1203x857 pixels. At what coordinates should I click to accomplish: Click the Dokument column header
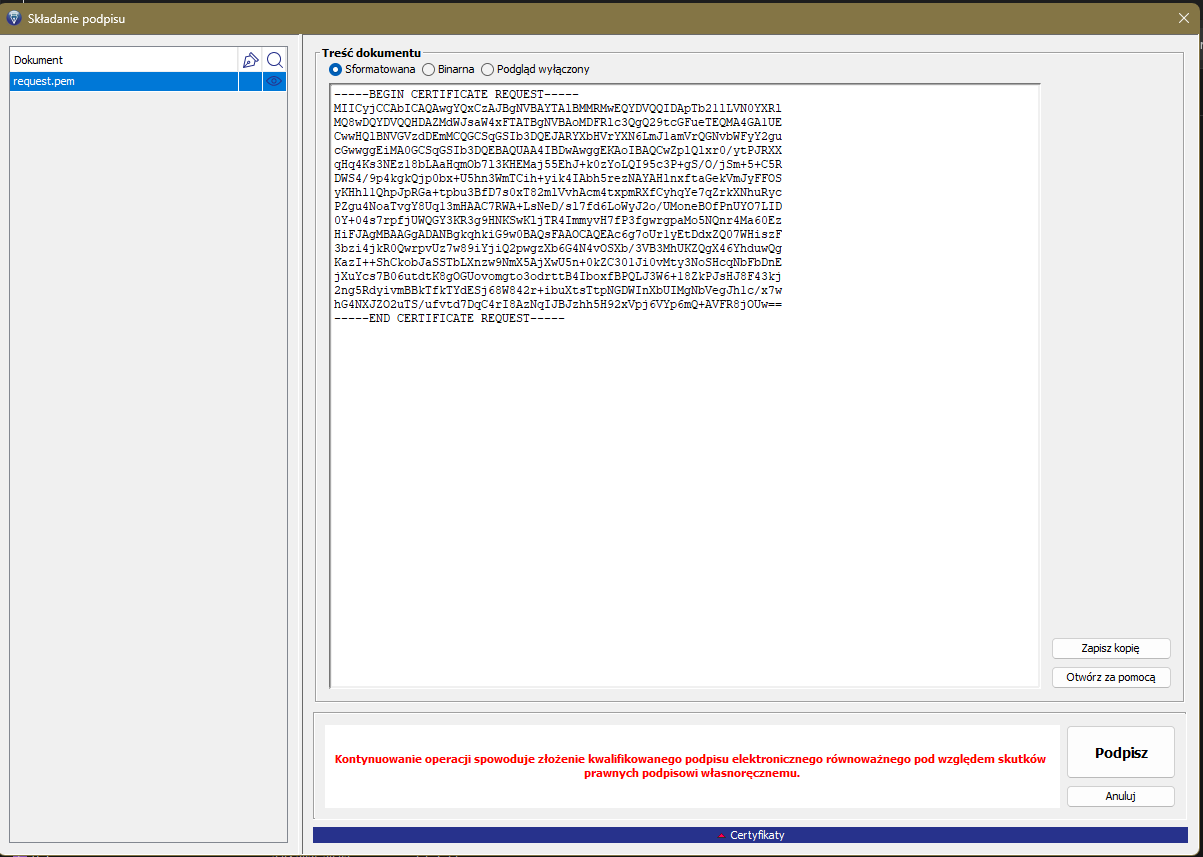coord(120,60)
